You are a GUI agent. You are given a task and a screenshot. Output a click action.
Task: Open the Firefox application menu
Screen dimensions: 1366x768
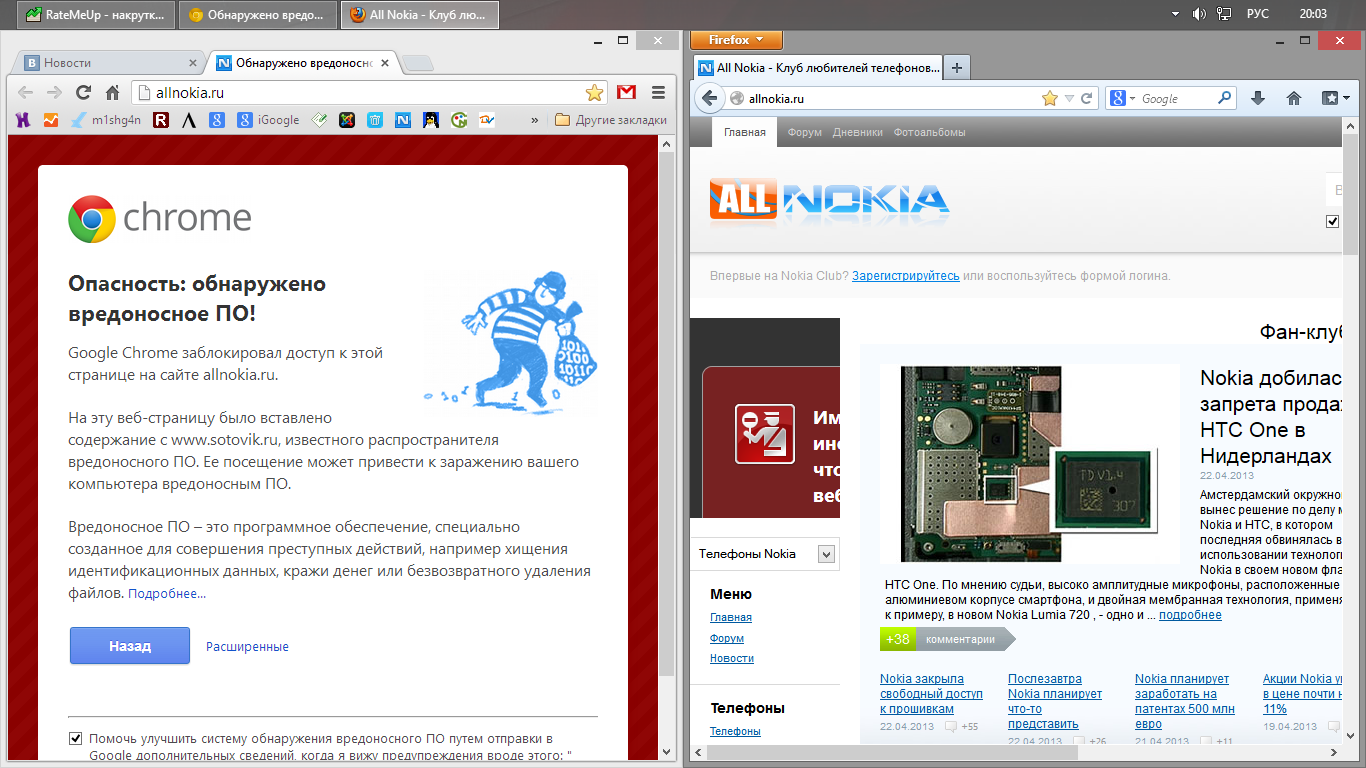tap(736, 40)
